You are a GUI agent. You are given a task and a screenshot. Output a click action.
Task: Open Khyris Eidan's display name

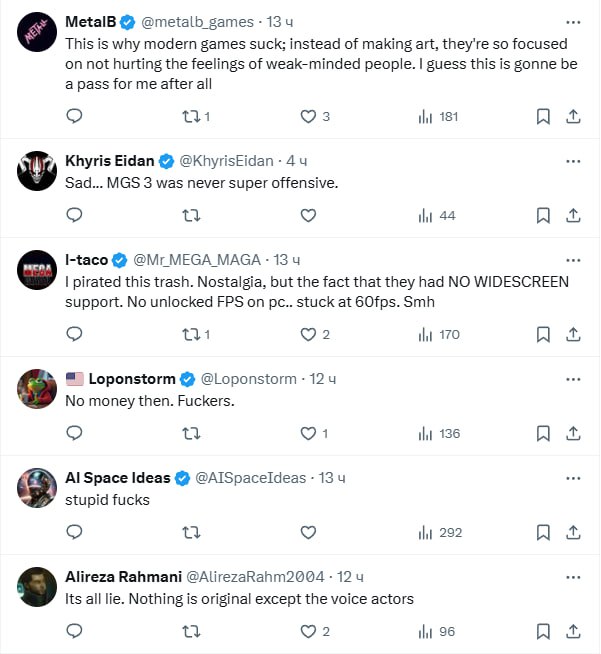click(110, 160)
